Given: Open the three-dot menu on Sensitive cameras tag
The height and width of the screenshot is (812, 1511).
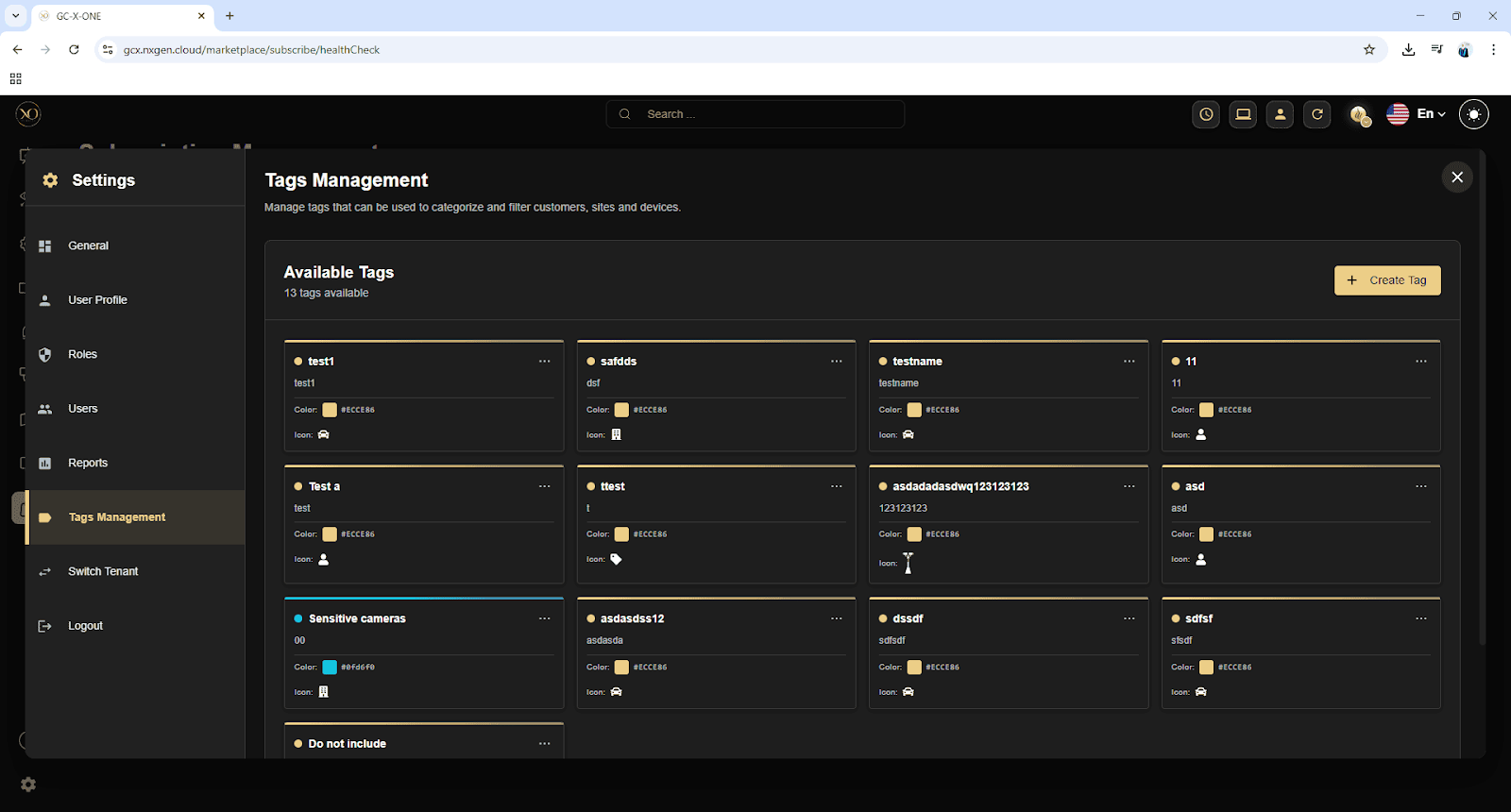Looking at the screenshot, I should click(544, 618).
